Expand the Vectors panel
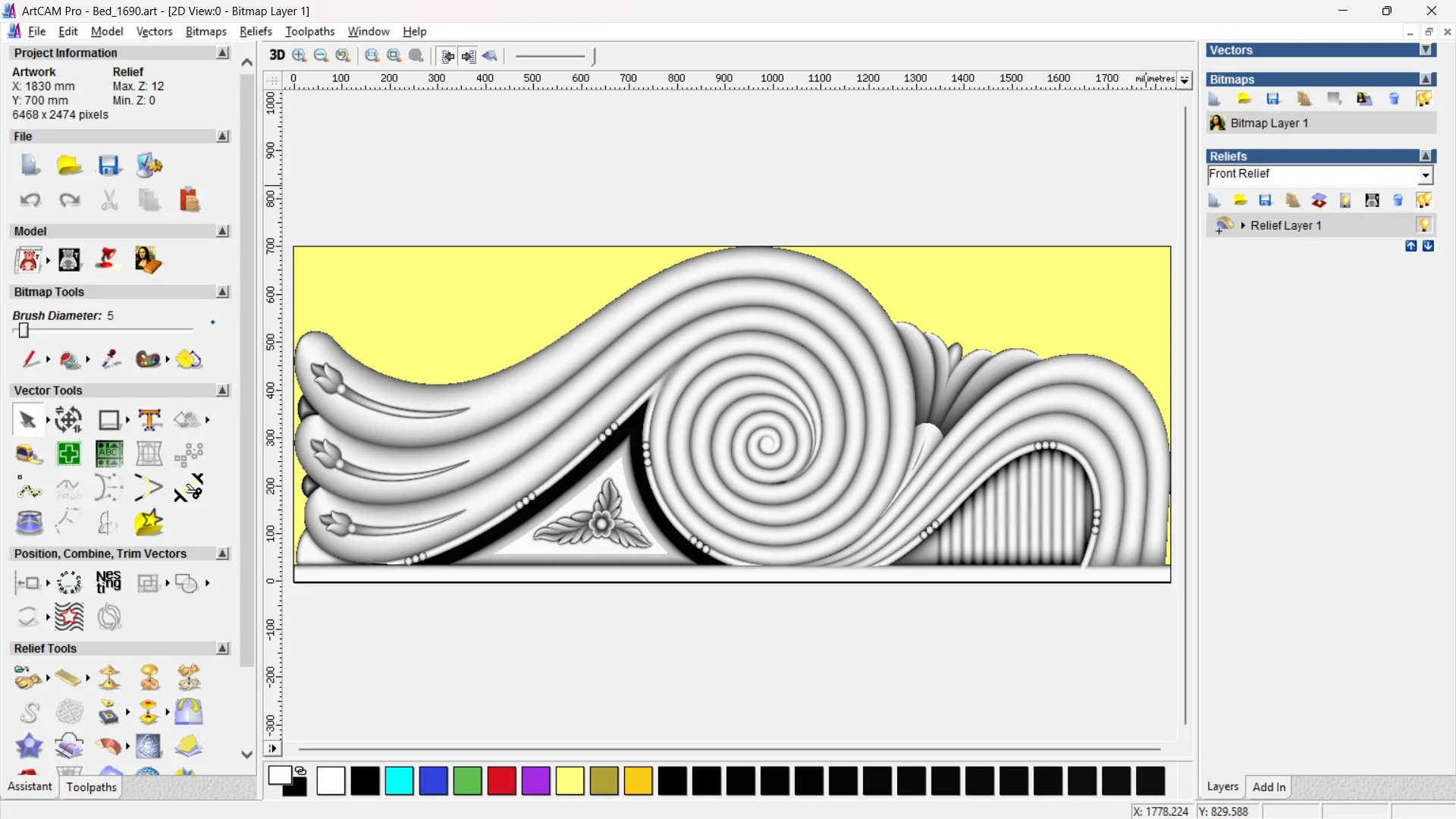This screenshot has width=1456, height=819. coord(1426,50)
